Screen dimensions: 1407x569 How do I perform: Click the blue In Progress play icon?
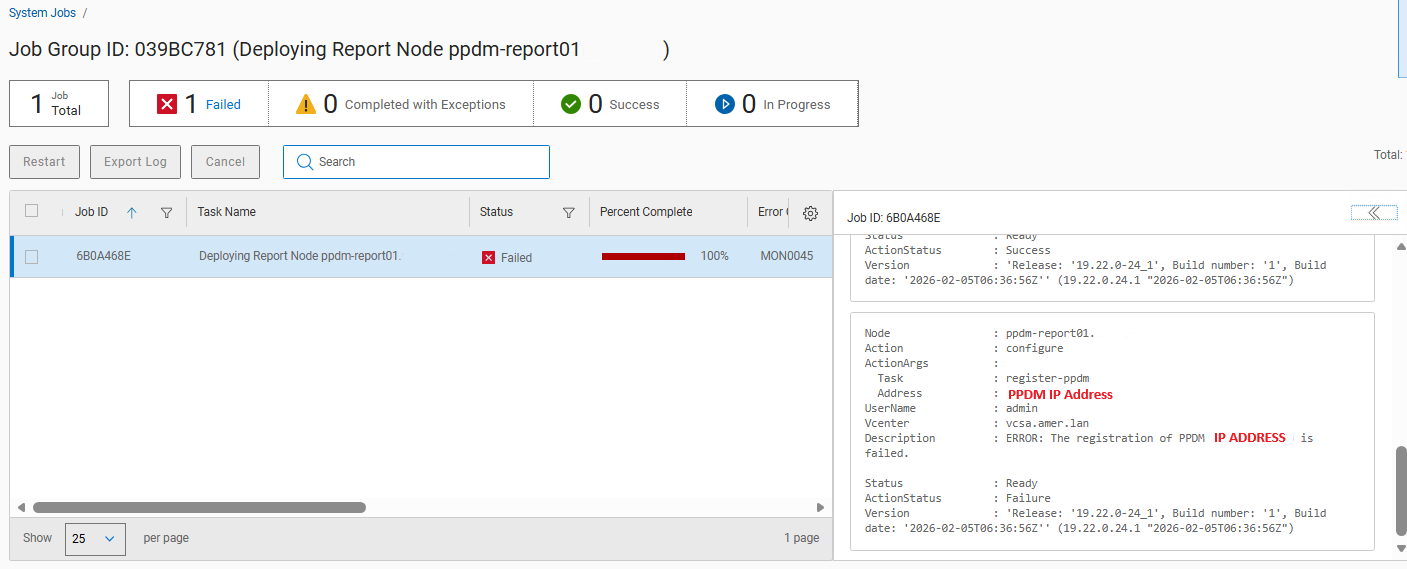(x=725, y=104)
